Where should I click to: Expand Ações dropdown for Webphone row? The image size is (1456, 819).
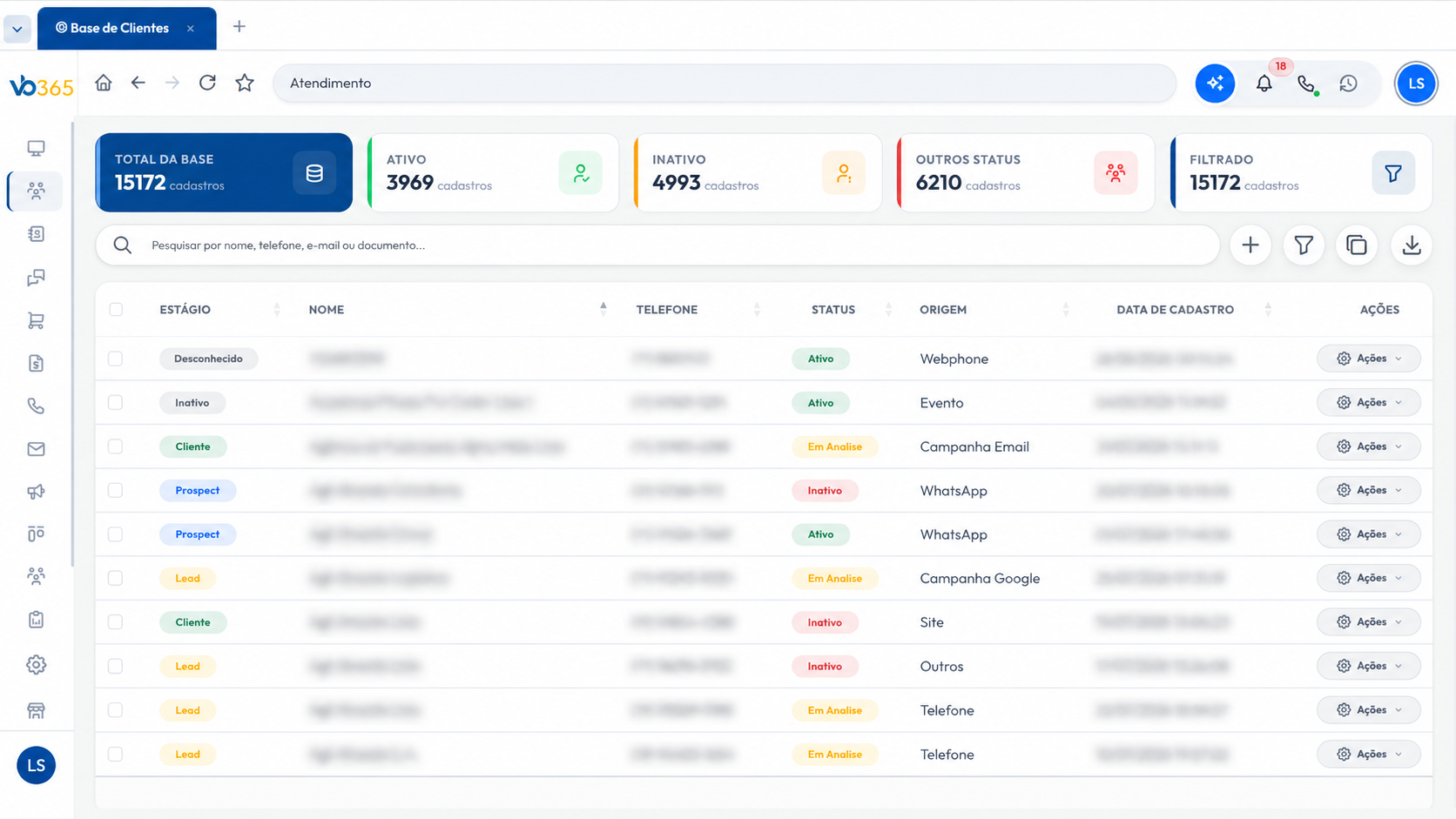point(1368,359)
